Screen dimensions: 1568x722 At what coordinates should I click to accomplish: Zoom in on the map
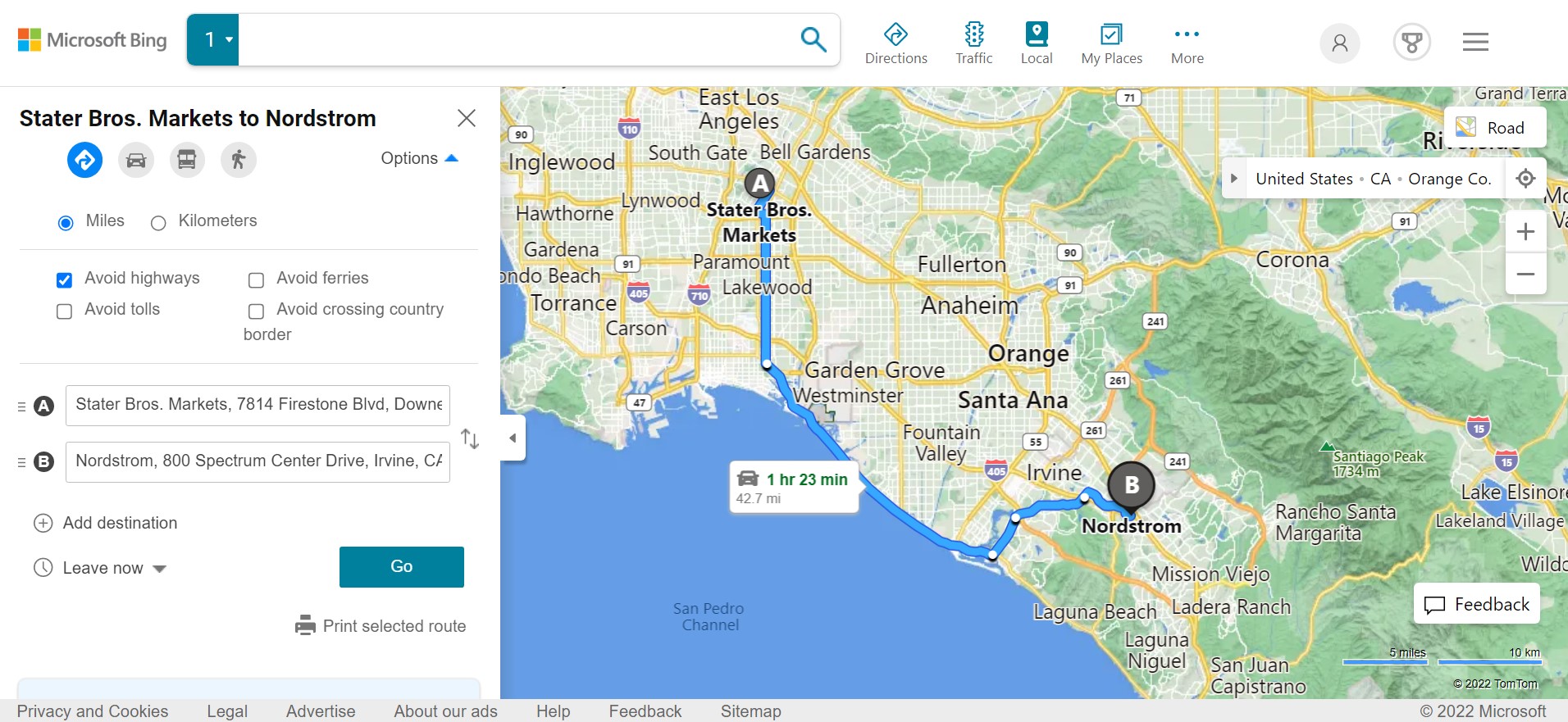click(x=1525, y=232)
